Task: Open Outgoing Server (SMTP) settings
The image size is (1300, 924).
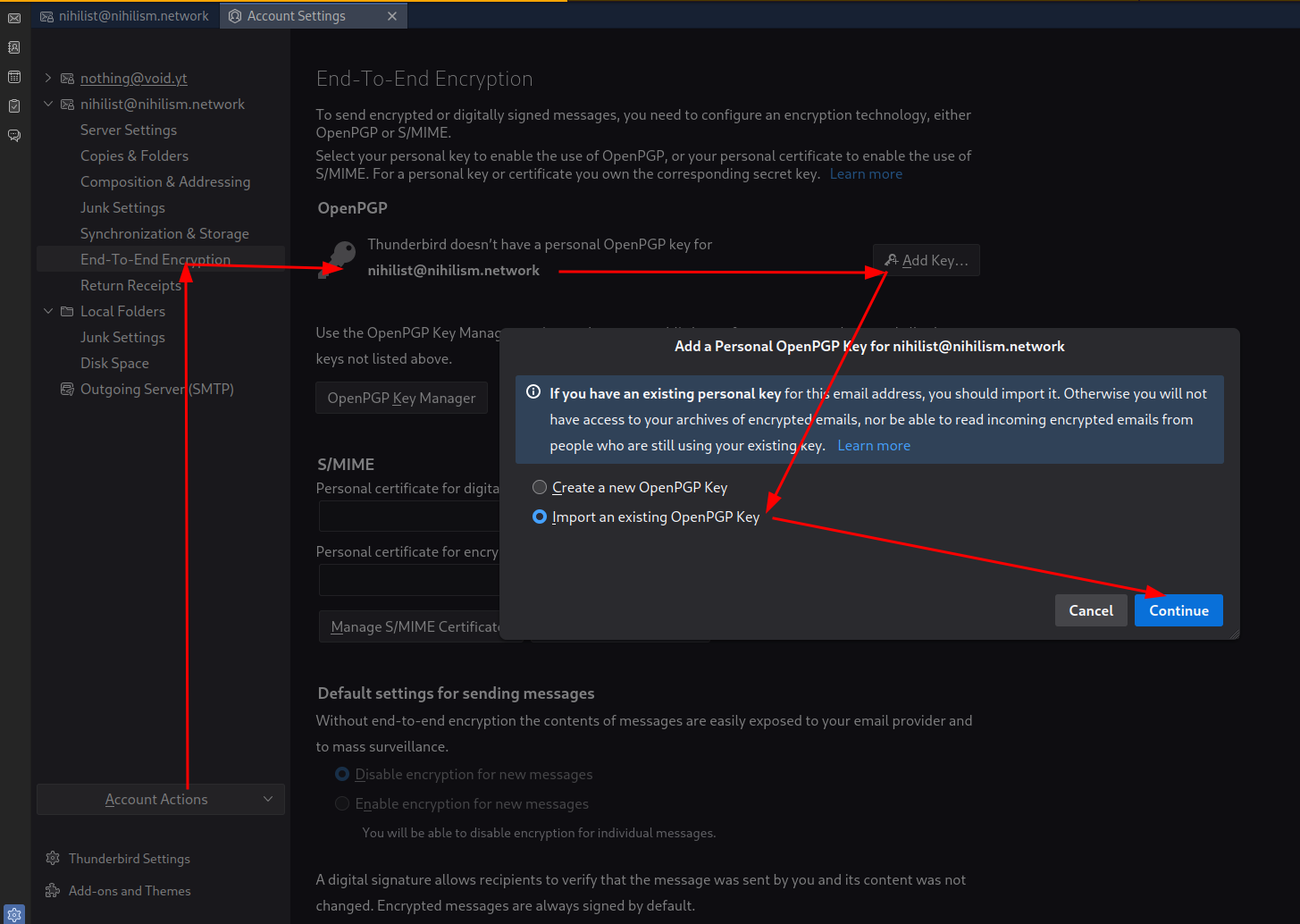Action: click(157, 390)
